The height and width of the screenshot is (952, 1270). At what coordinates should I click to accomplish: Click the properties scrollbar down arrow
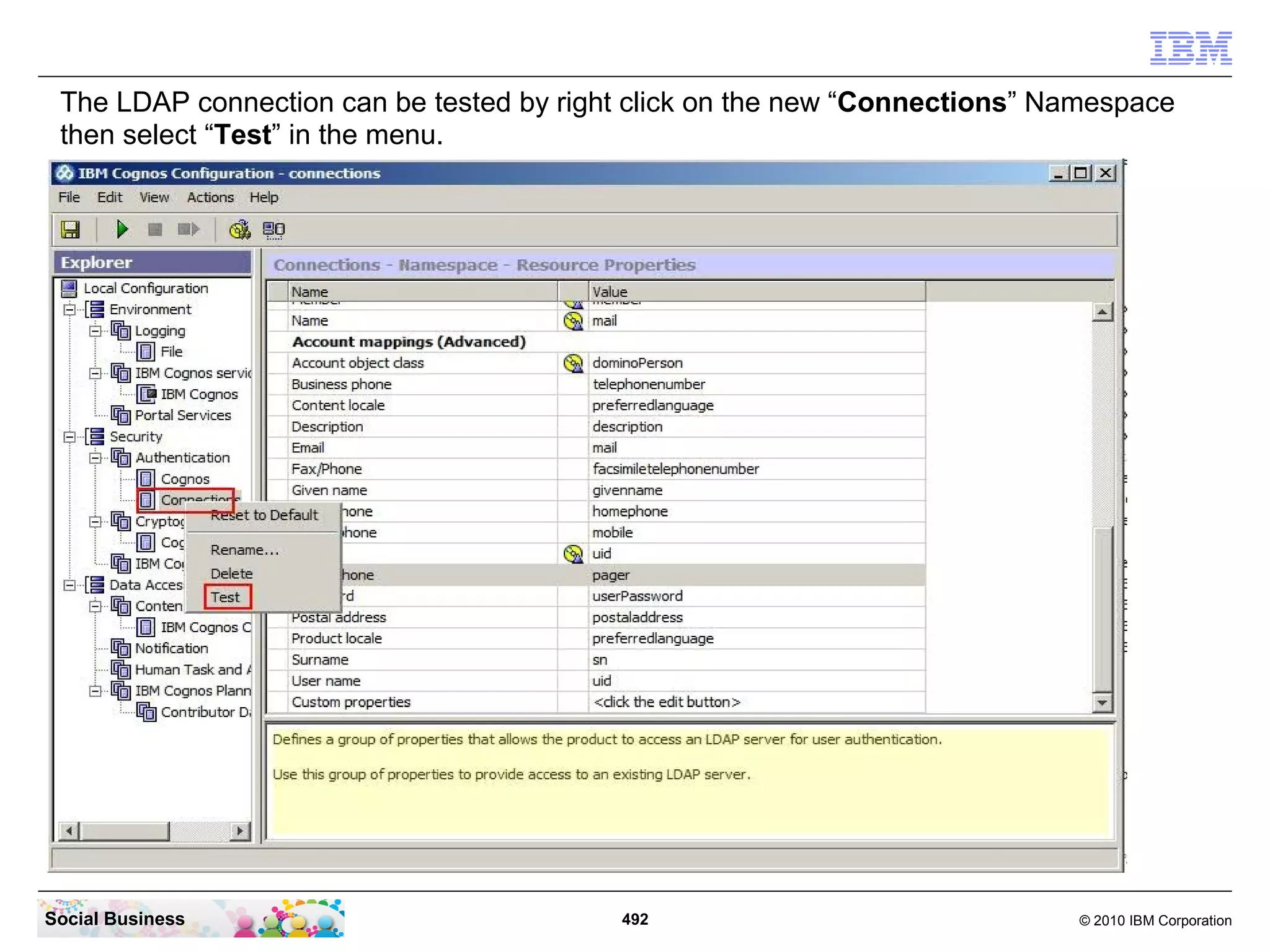[1102, 702]
